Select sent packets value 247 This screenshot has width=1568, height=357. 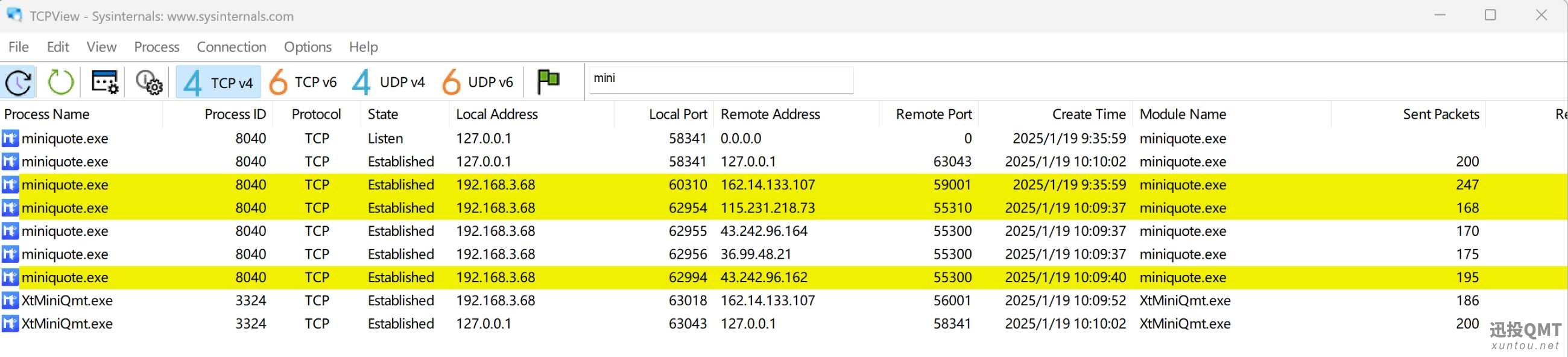tap(1467, 185)
